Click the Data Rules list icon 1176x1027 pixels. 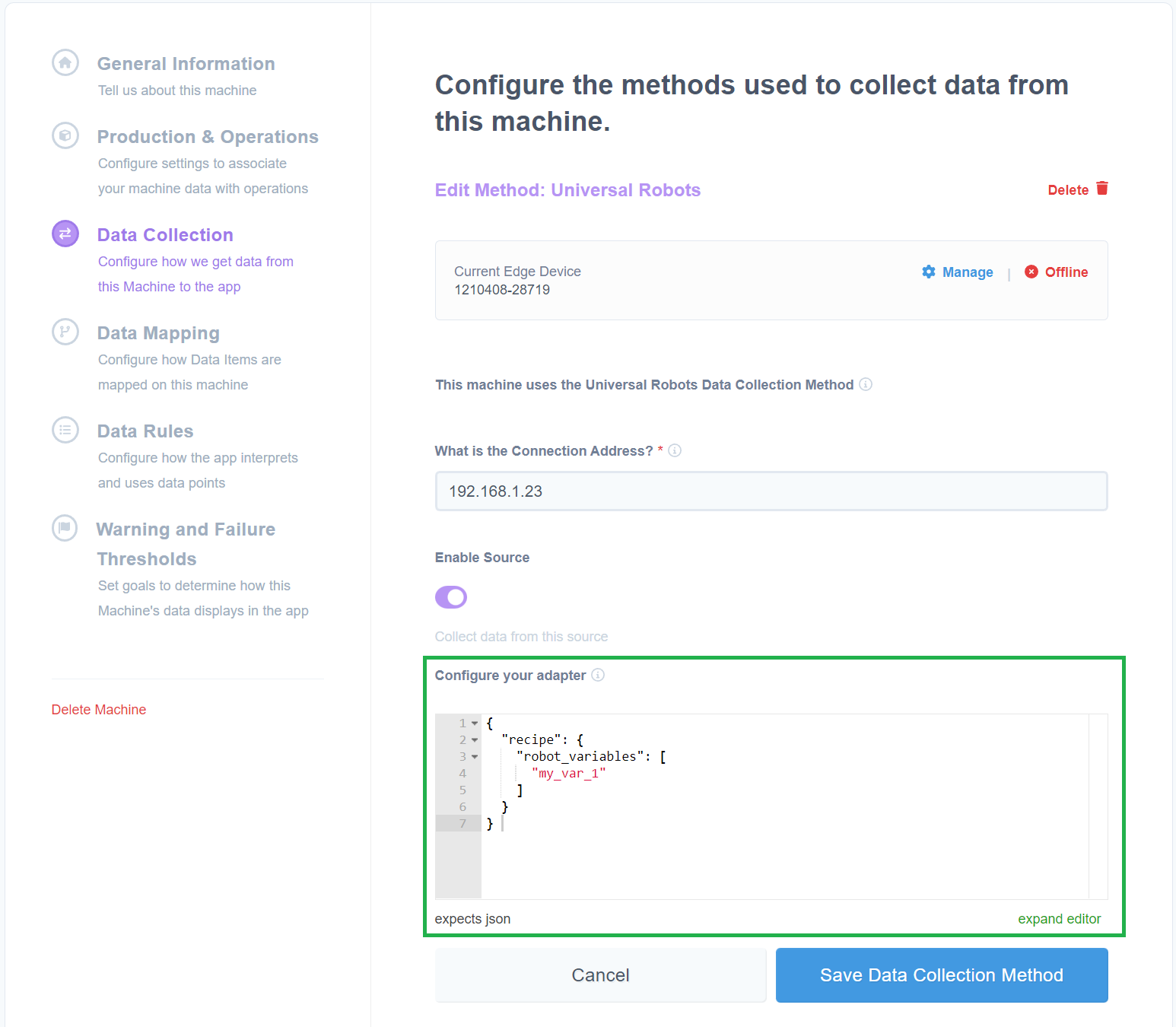(65, 430)
